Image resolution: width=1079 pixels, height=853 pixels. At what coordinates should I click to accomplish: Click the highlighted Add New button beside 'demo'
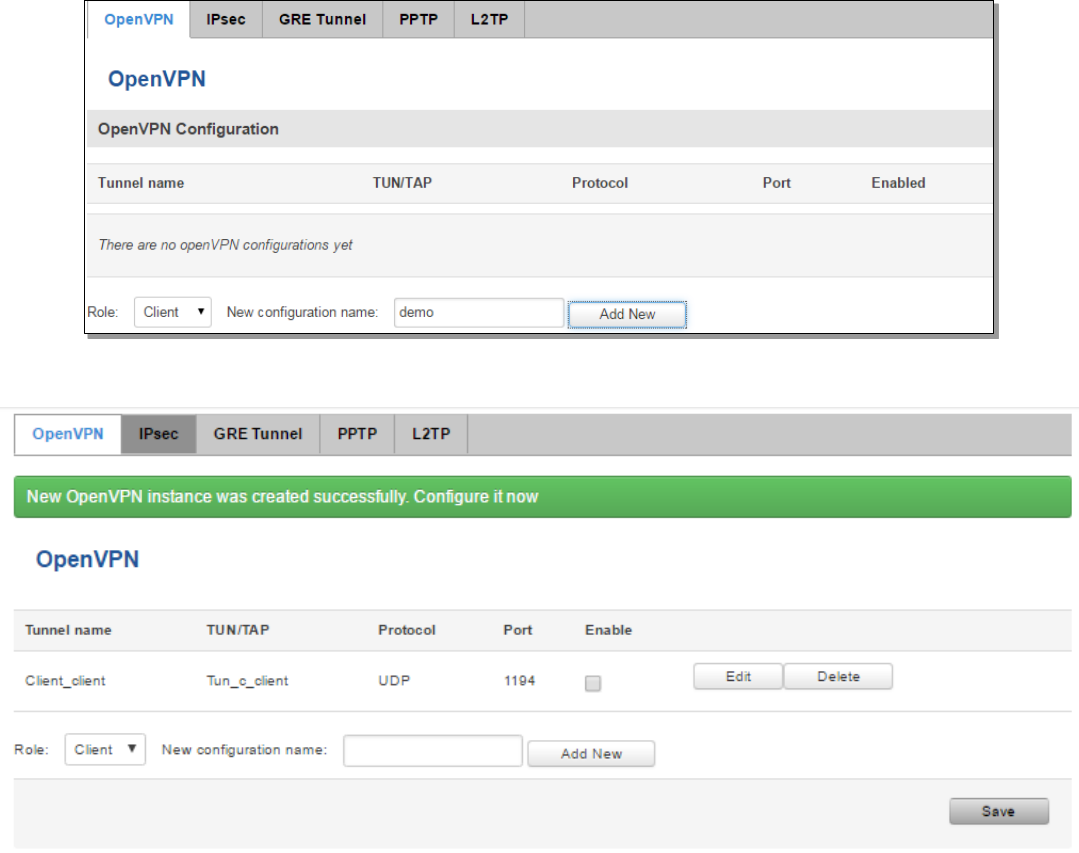[x=627, y=314]
